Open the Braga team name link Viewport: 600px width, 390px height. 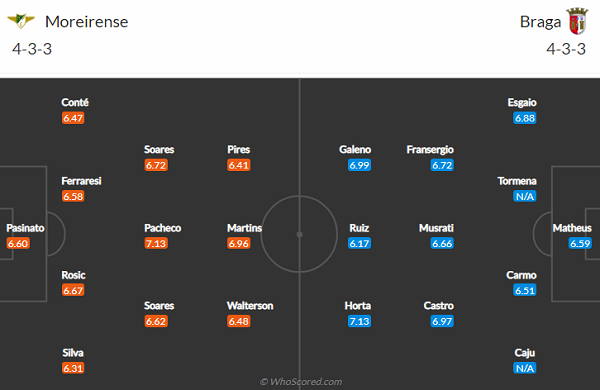coord(540,22)
